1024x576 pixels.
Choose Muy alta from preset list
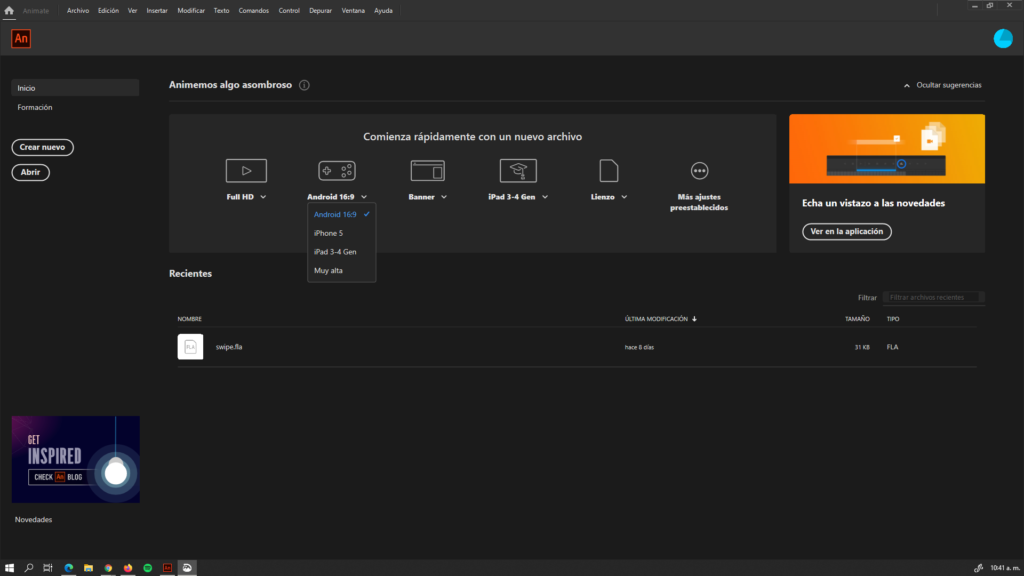point(328,270)
